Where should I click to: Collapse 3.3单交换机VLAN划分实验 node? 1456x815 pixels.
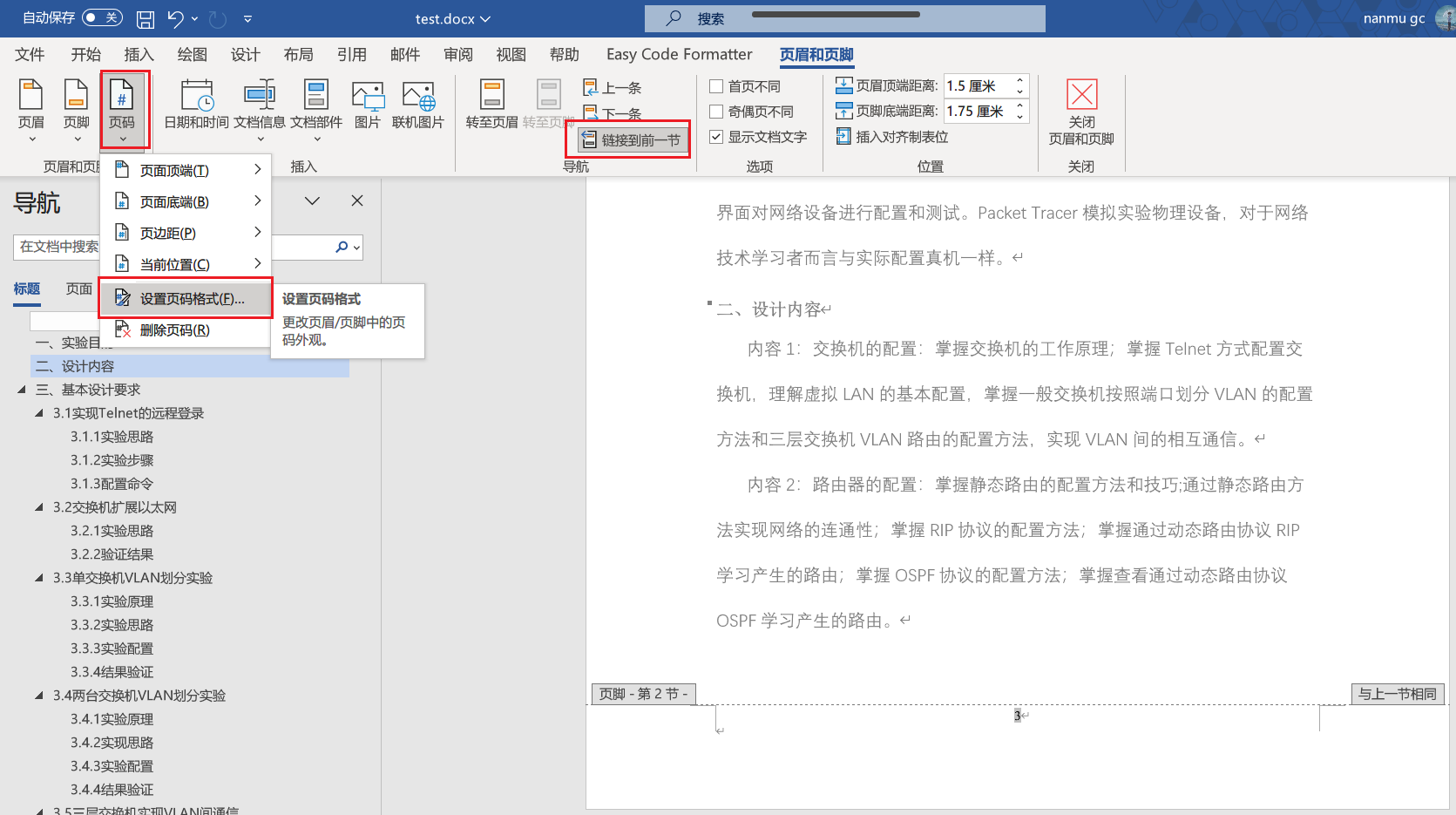click(39, 578)
